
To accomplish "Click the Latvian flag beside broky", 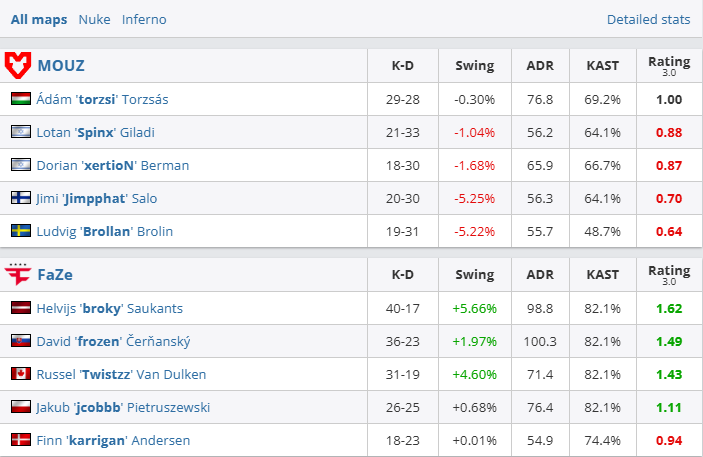I will [x=20, y=308].
